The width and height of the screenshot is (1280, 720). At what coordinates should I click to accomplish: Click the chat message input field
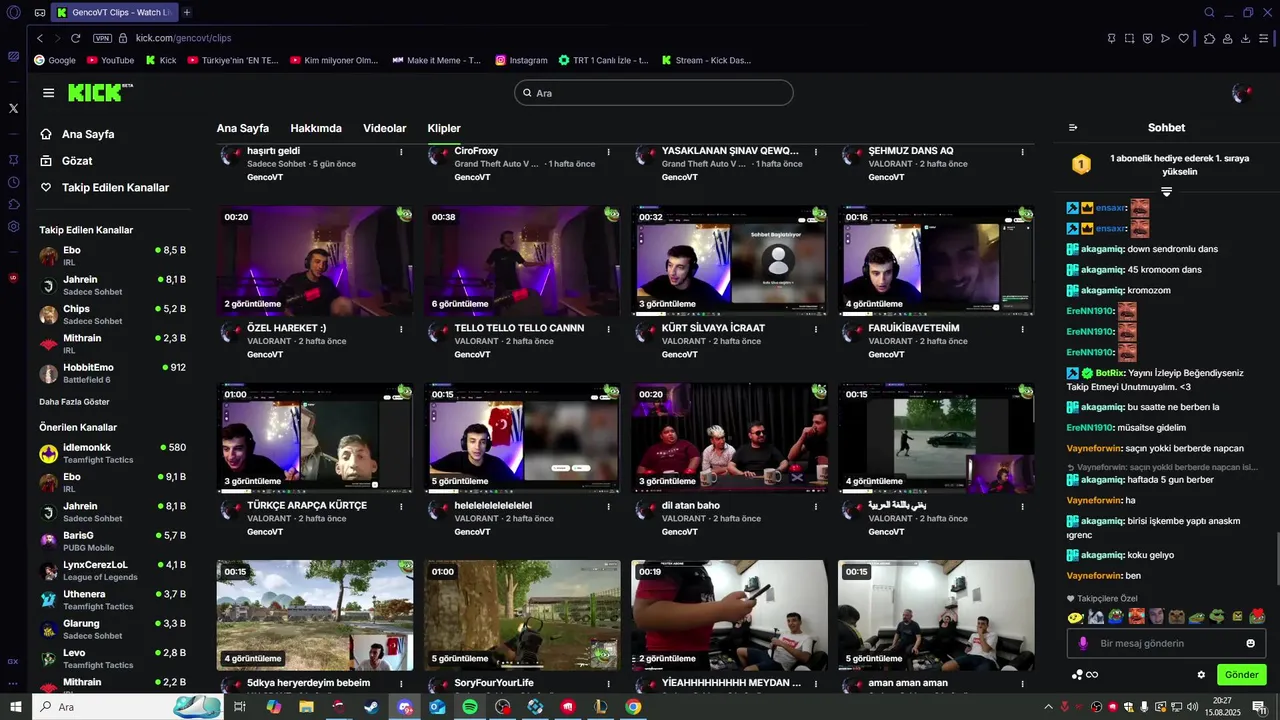[1167, 643]
